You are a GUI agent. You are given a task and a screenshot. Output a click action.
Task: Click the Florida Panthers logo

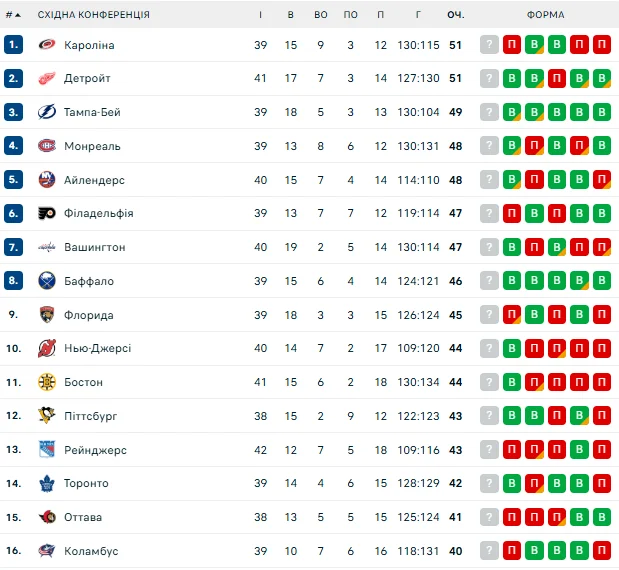click(47, 315)
